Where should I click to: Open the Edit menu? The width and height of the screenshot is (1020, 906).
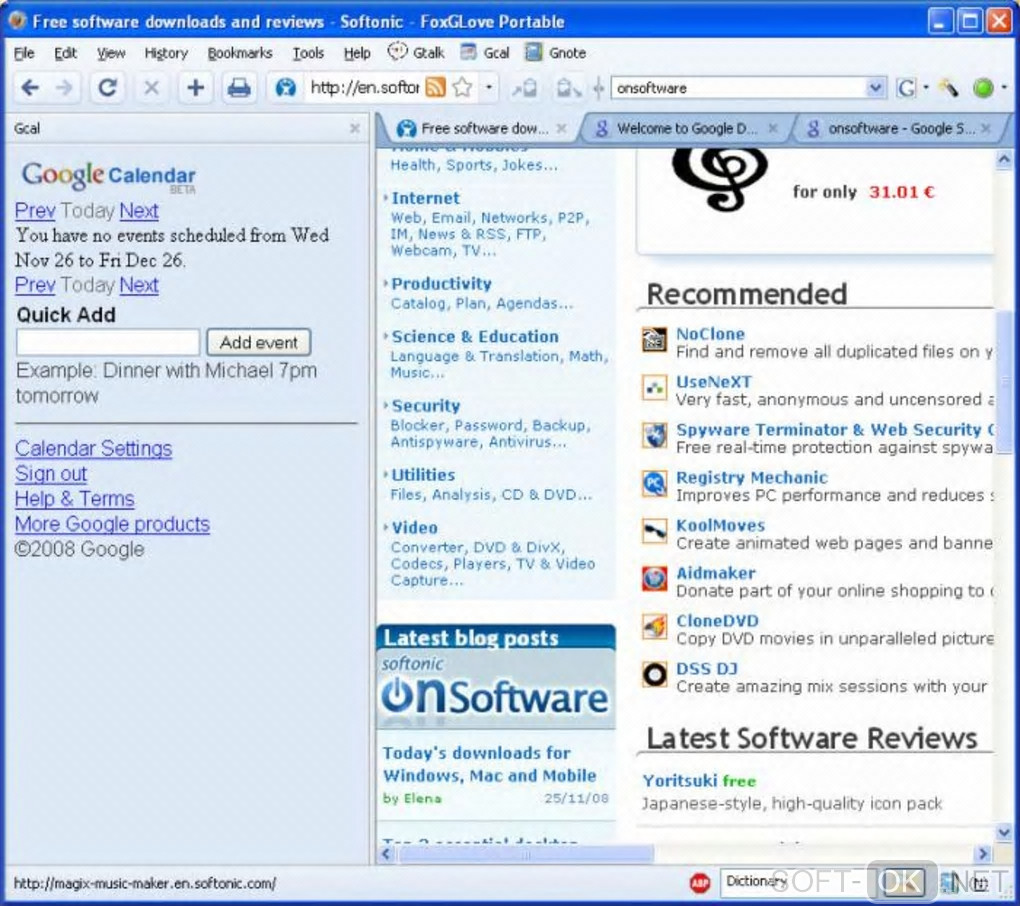click(65, 53)
